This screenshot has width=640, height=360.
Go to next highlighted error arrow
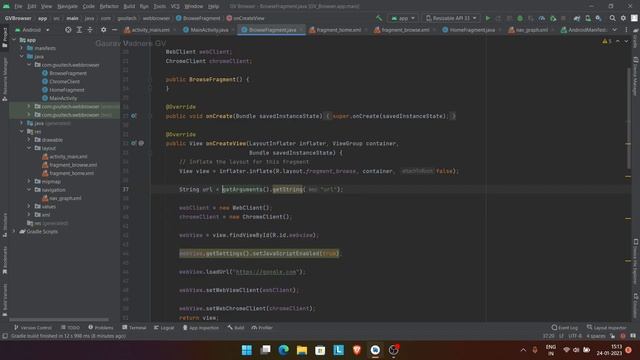click(626, 41)
